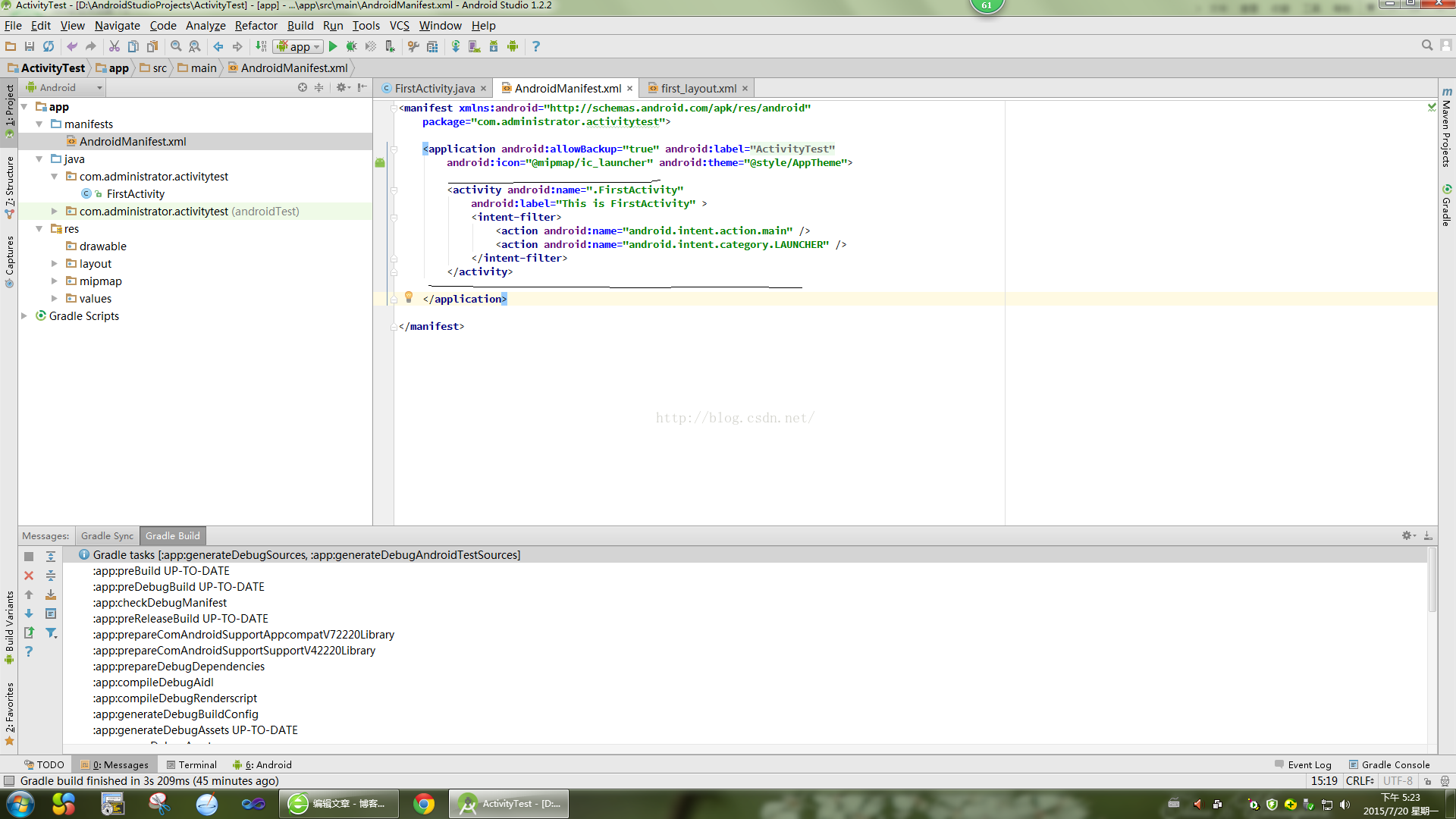
Task: Click Attach debugger to Android process icon
Action: pyautogui.click(x=390, y=46)
